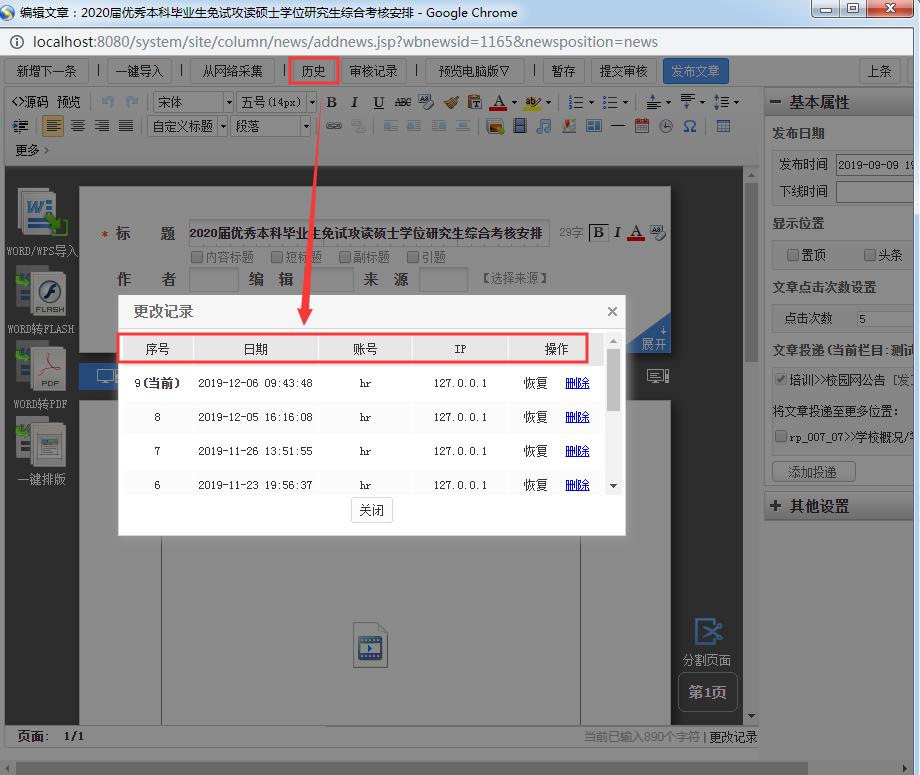Toggle title bold B button
920x775 pixels.
[x=598, y=232]
